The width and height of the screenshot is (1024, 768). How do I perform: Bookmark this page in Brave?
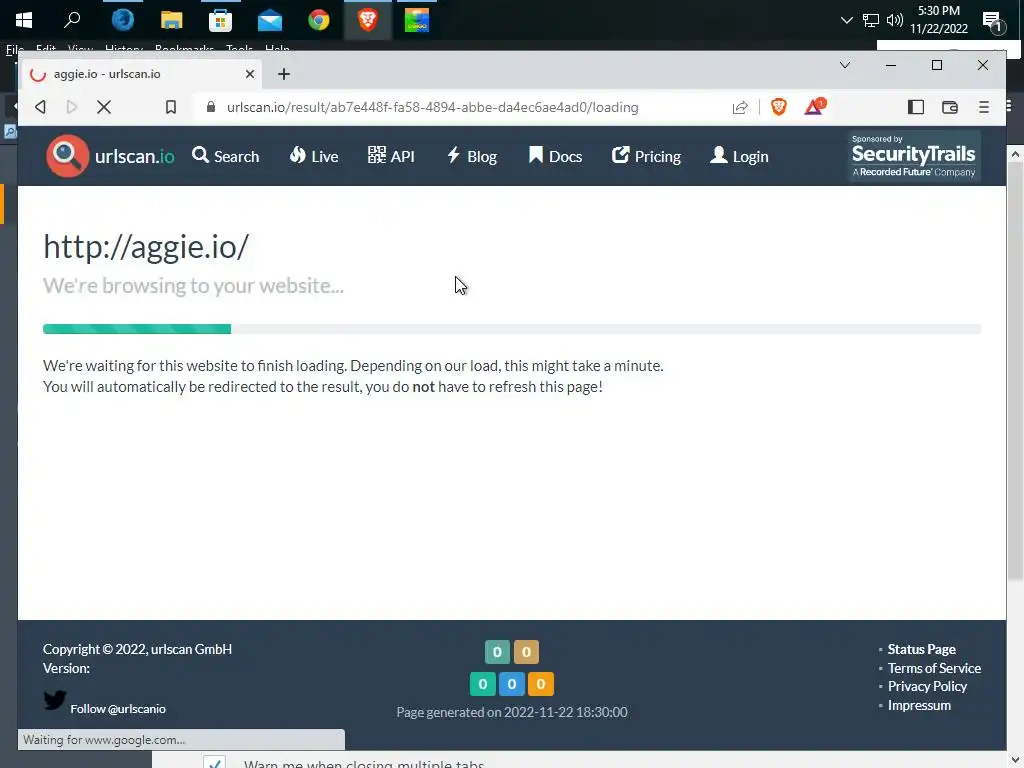pyautogui.click(x=170, y=107)
